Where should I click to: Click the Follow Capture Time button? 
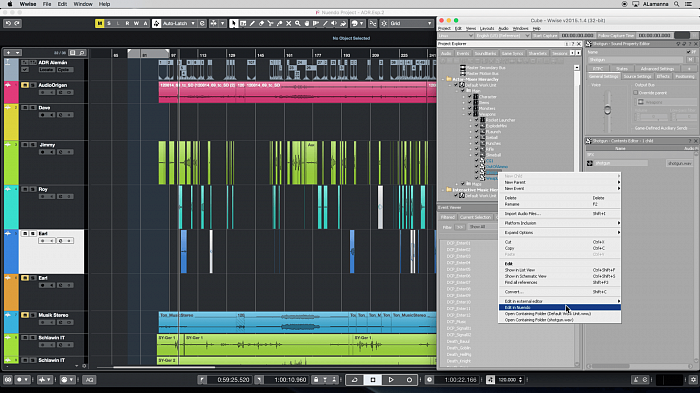pyautogui.click(x=616, y=35)
